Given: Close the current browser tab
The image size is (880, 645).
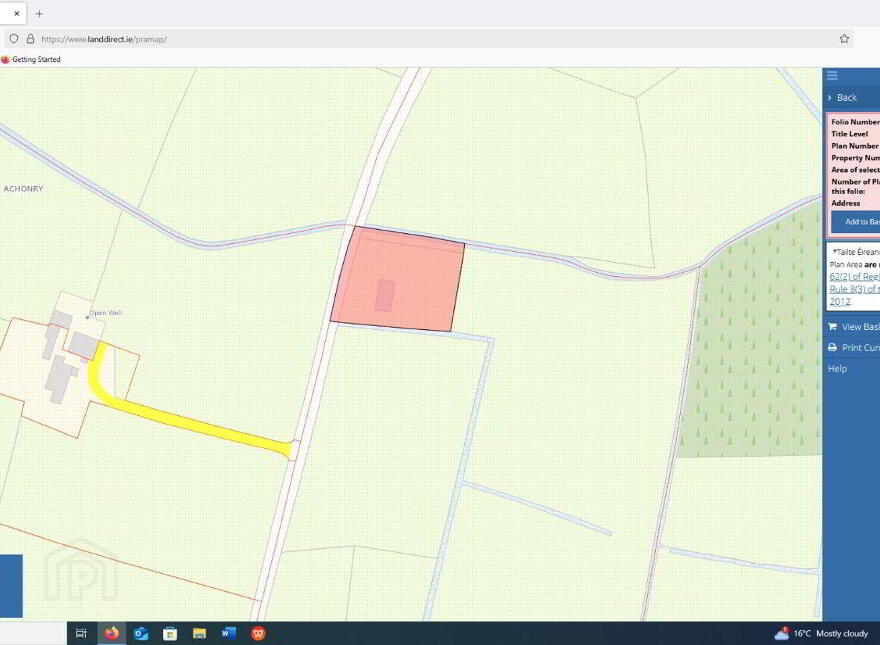Looking at the screenshot, I should click(17, 13).
